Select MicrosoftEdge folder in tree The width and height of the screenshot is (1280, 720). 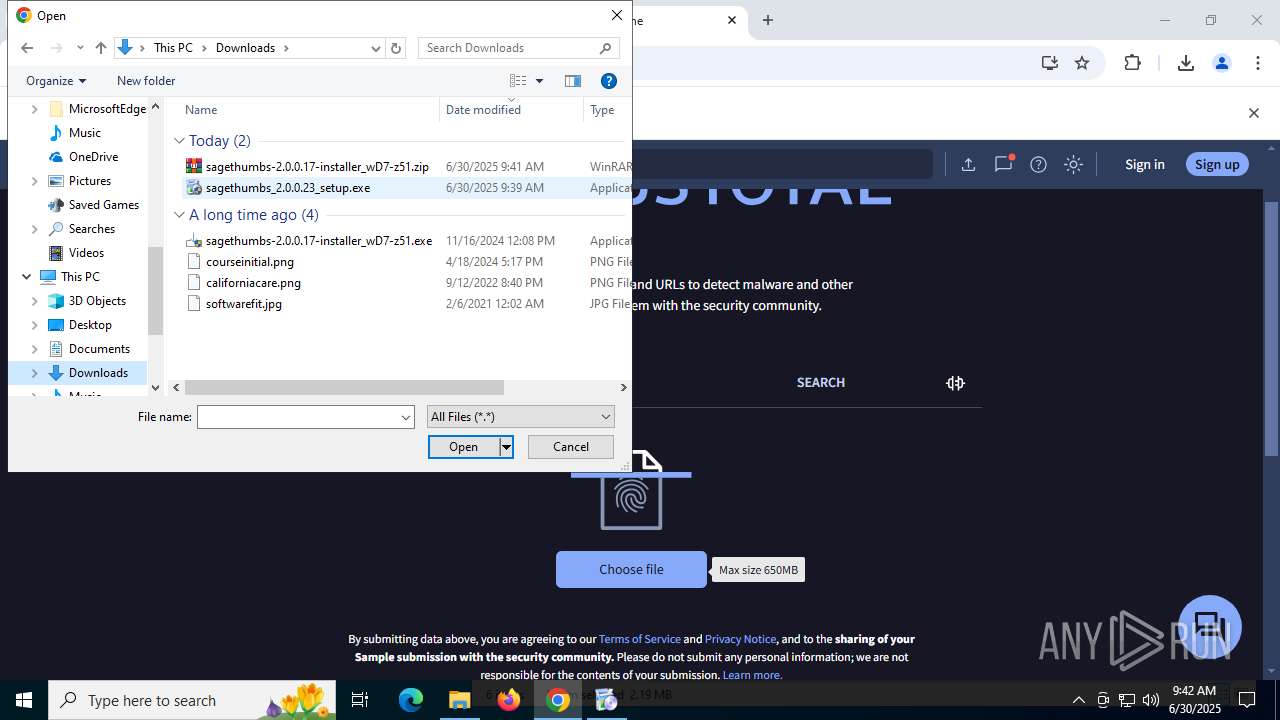click(x=107, y=109)
